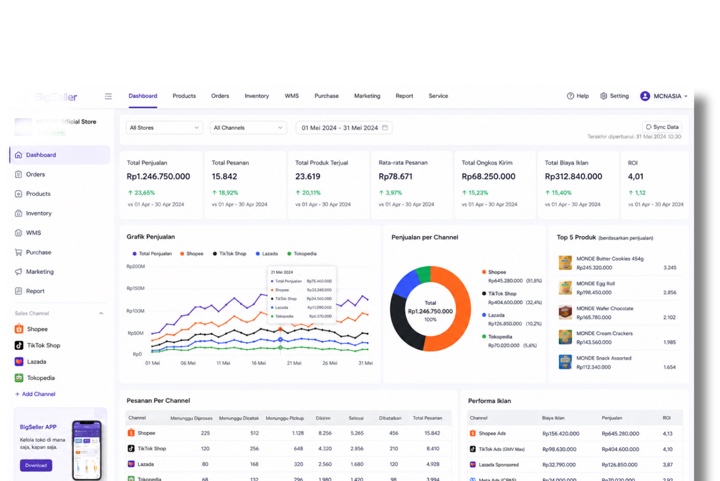The height and width of the screenshot is (481, 720).
Task: Switch to the Products top tab
Action: point(184,96)
